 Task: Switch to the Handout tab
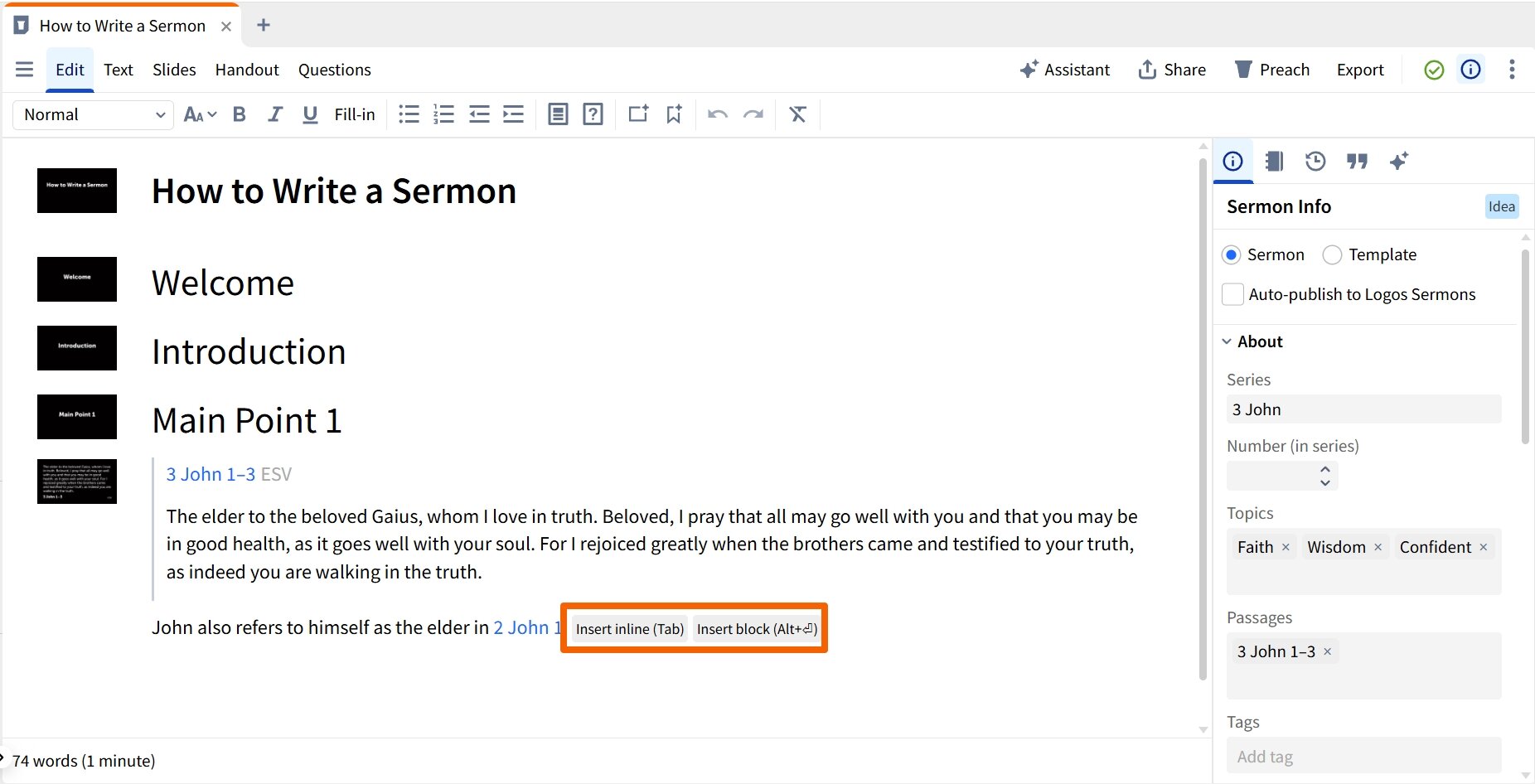point(247,70)
